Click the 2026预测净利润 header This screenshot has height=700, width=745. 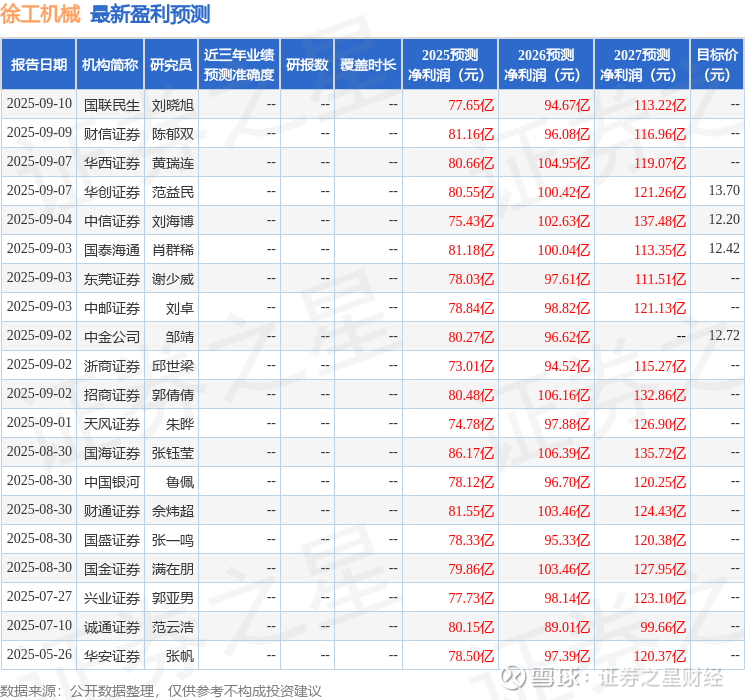click(545, 65)
